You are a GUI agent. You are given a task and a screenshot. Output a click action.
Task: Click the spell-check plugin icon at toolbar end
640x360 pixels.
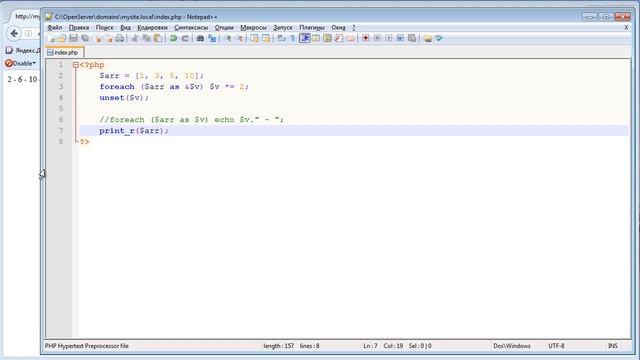[x=439, y=38]
